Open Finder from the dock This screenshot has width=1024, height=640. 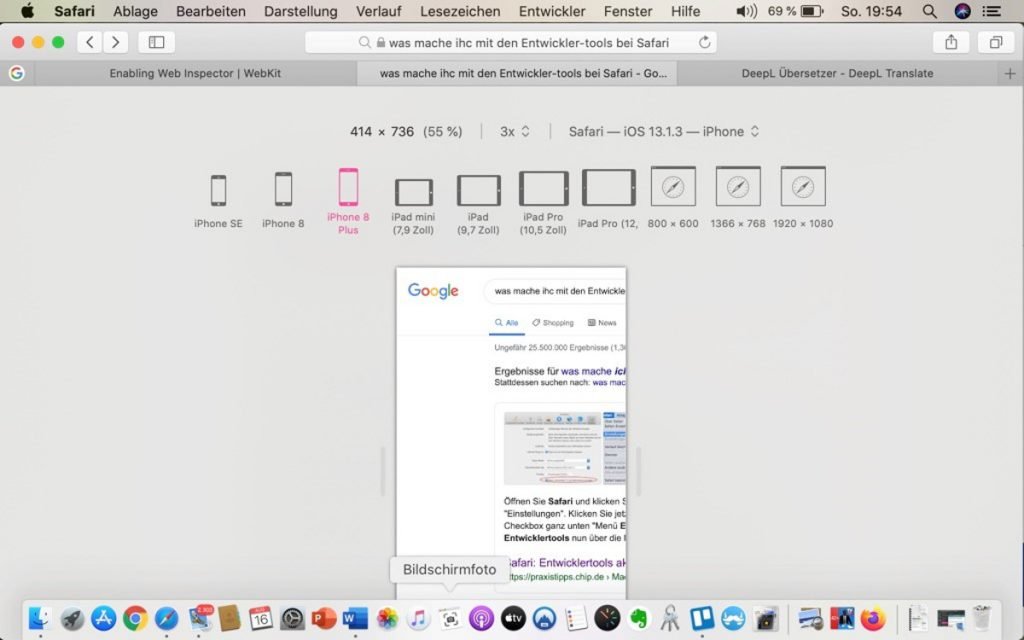point(40,618)
